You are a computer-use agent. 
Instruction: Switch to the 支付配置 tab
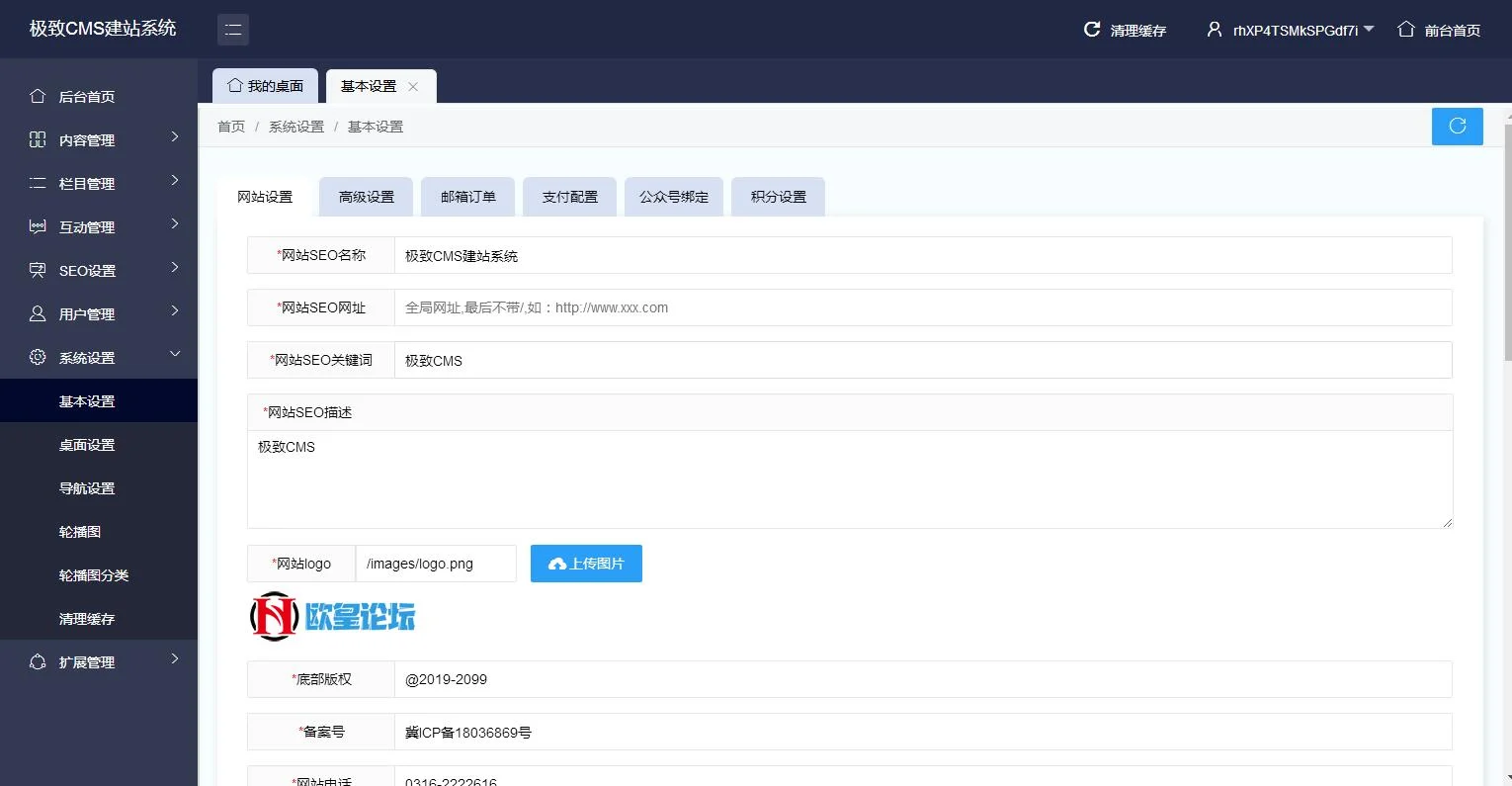tap(569, 197)
